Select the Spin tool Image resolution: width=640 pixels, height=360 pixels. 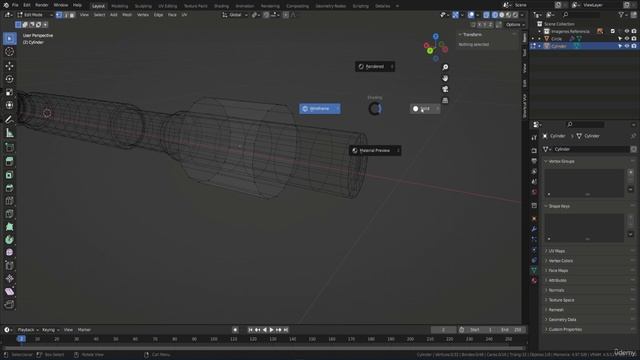pos(9,240)
